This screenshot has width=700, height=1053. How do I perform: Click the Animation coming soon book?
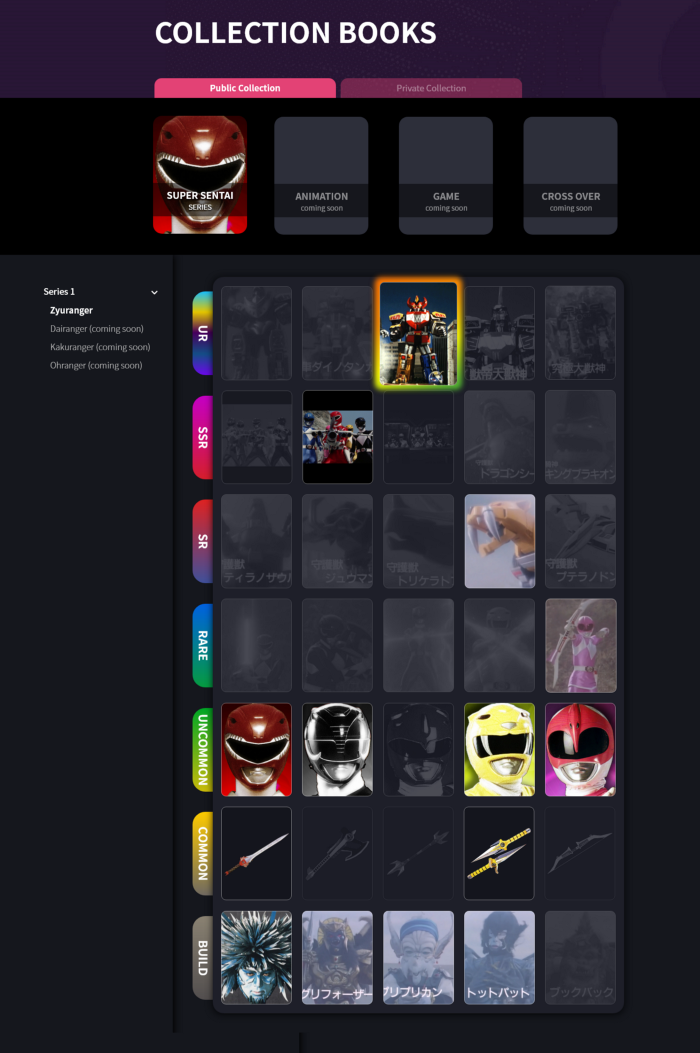pyautogui.click(x=321, y=175)
